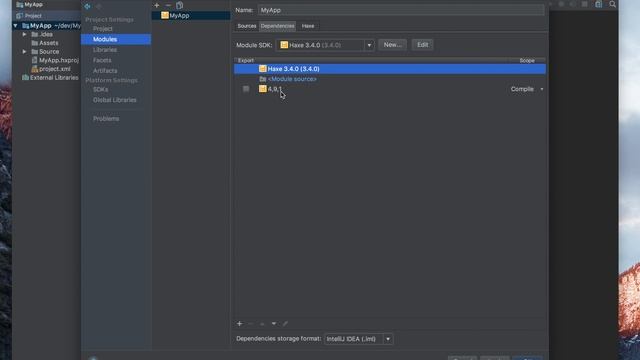Toggle export checkbox for 4.9.1 dependency
Screen dimensions: 640x360
point(246,89)
